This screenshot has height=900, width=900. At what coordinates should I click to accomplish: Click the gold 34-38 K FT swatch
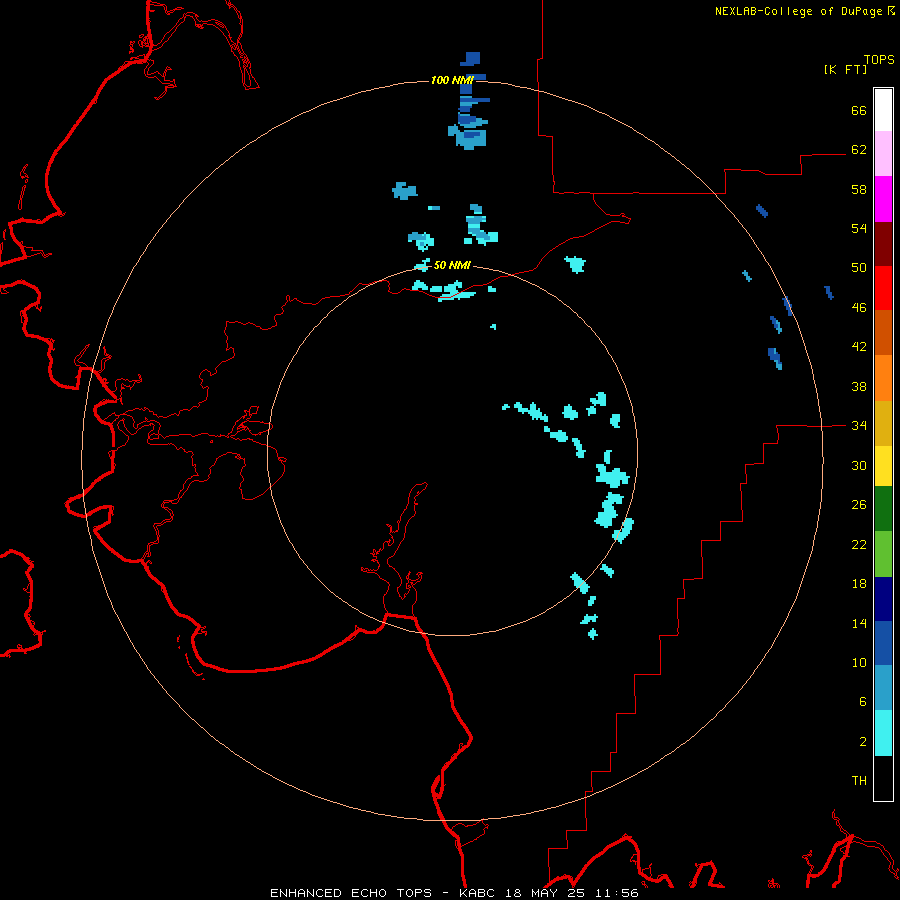pyautogui.click(x=883, y=423)
